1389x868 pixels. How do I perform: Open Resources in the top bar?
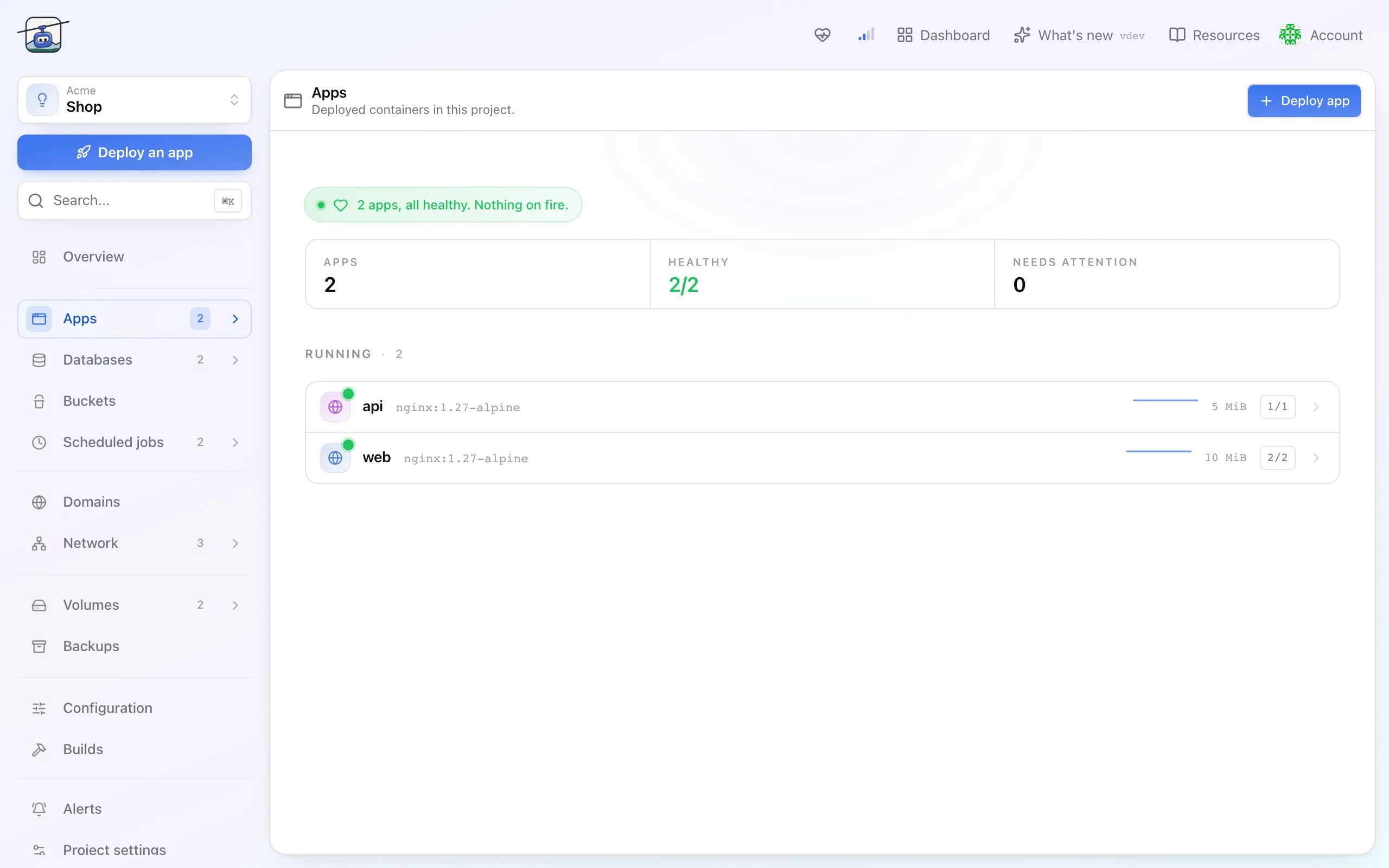tap(1214, 35)
